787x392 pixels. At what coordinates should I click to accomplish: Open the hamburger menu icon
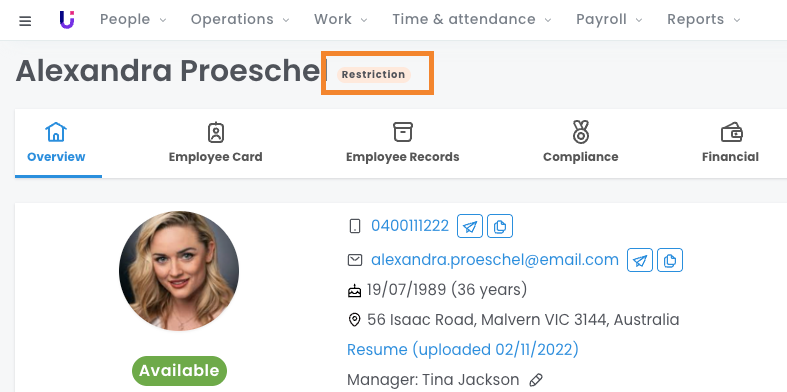tap(25, 21)
